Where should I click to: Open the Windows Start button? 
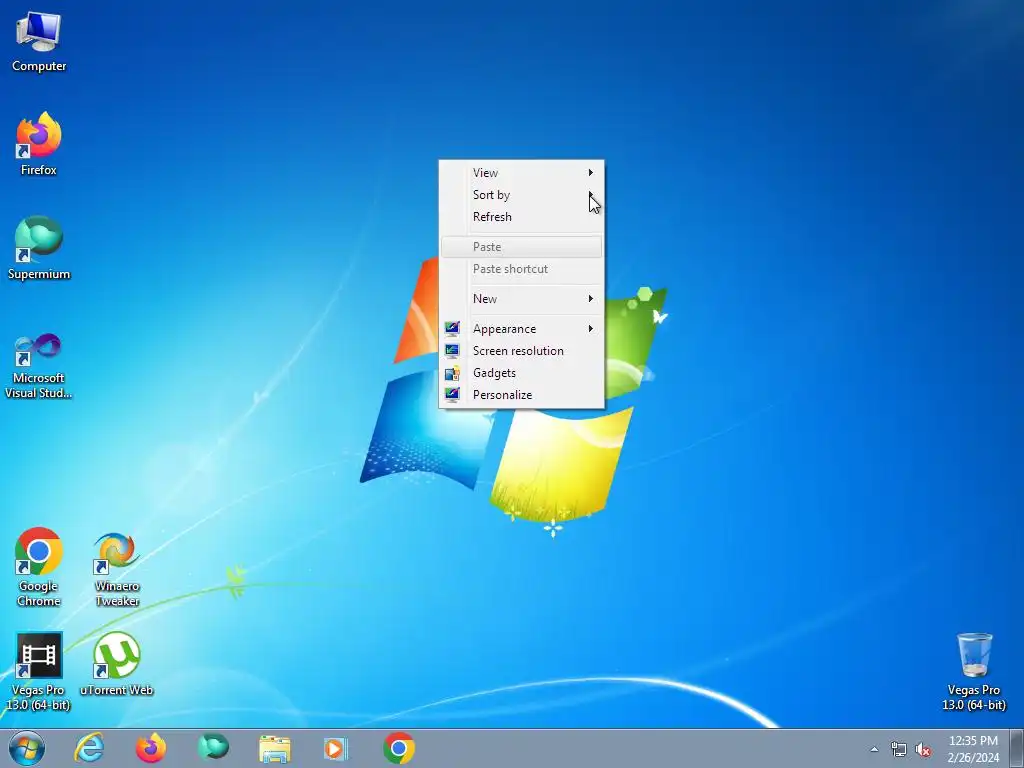[27, 748]
